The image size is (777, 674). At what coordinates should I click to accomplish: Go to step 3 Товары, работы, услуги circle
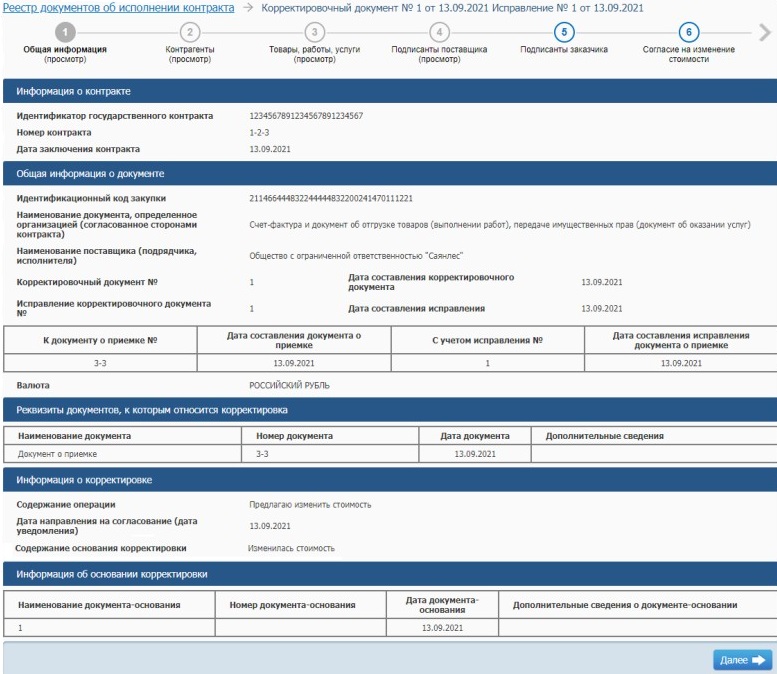pyautogui.click(x=314, y=32)
